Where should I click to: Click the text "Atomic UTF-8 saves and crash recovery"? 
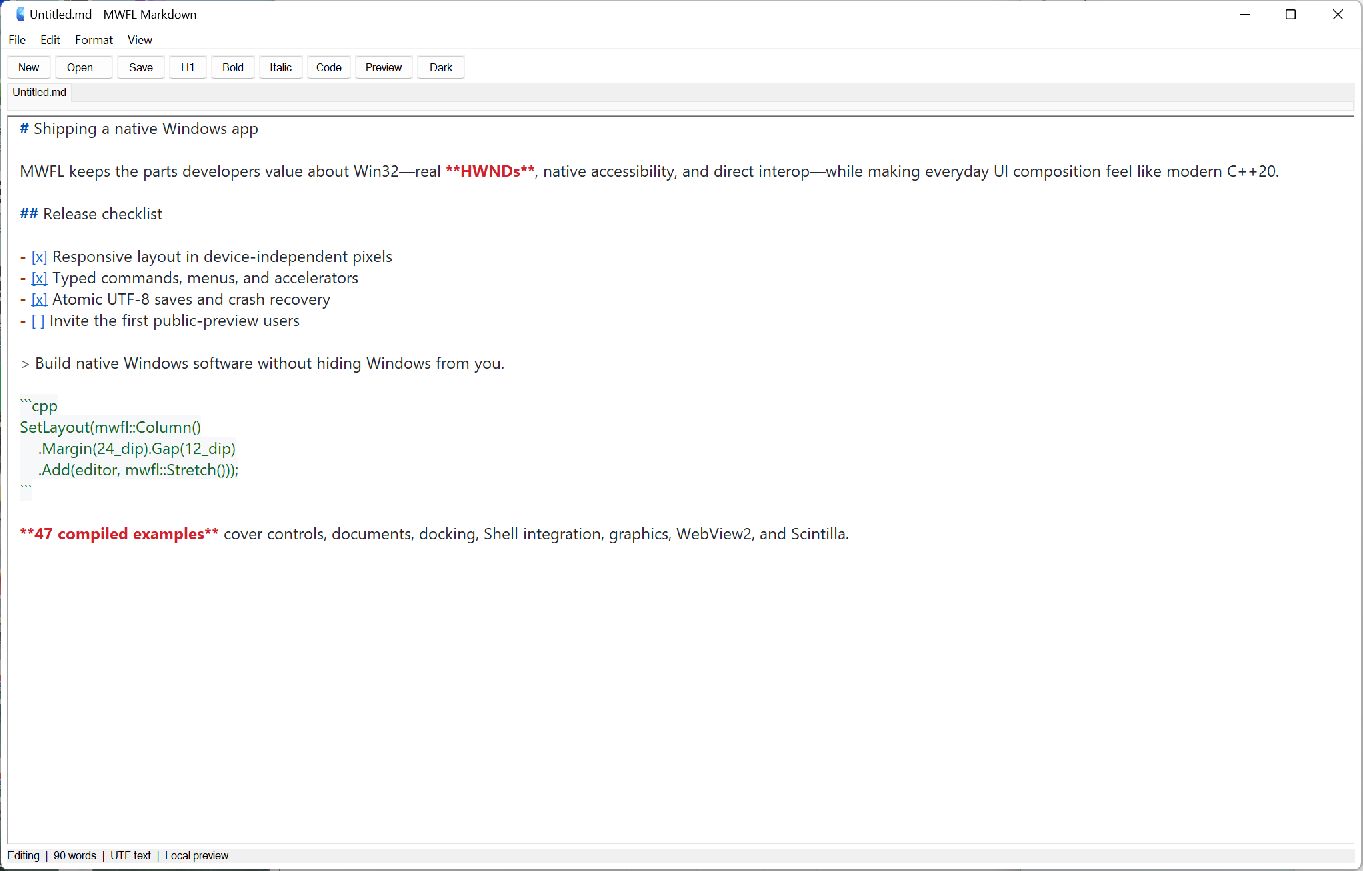click(x=191, y=299)
